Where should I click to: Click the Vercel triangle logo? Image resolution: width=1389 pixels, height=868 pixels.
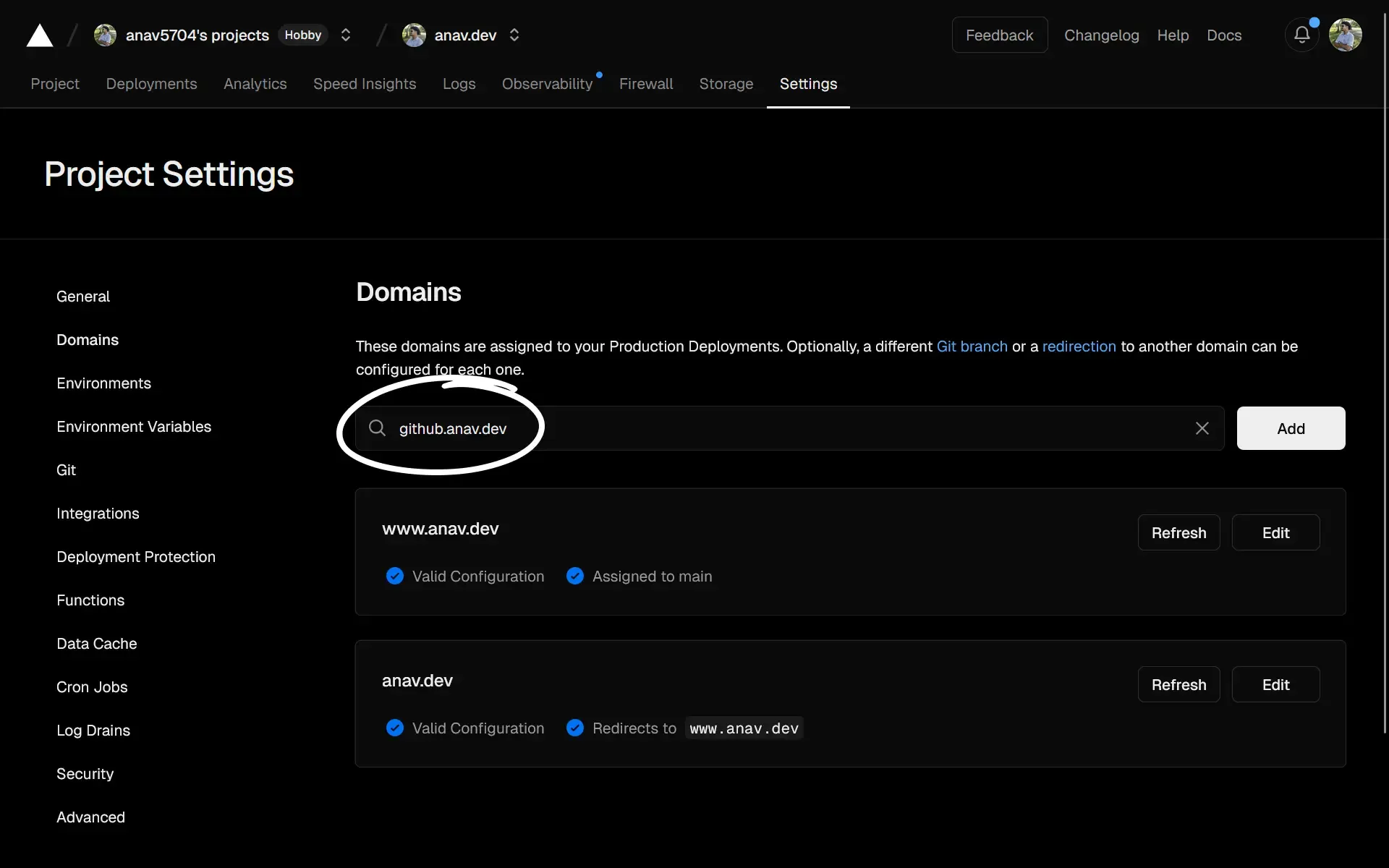[x=39, y=35]
